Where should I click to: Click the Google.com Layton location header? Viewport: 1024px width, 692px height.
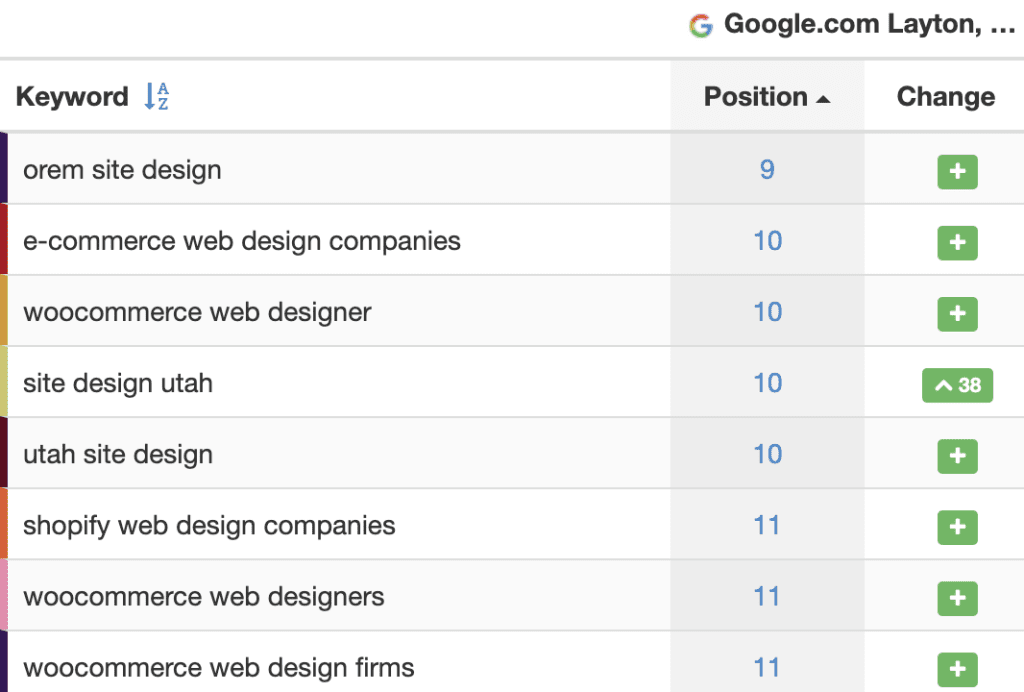click(868, 25)
